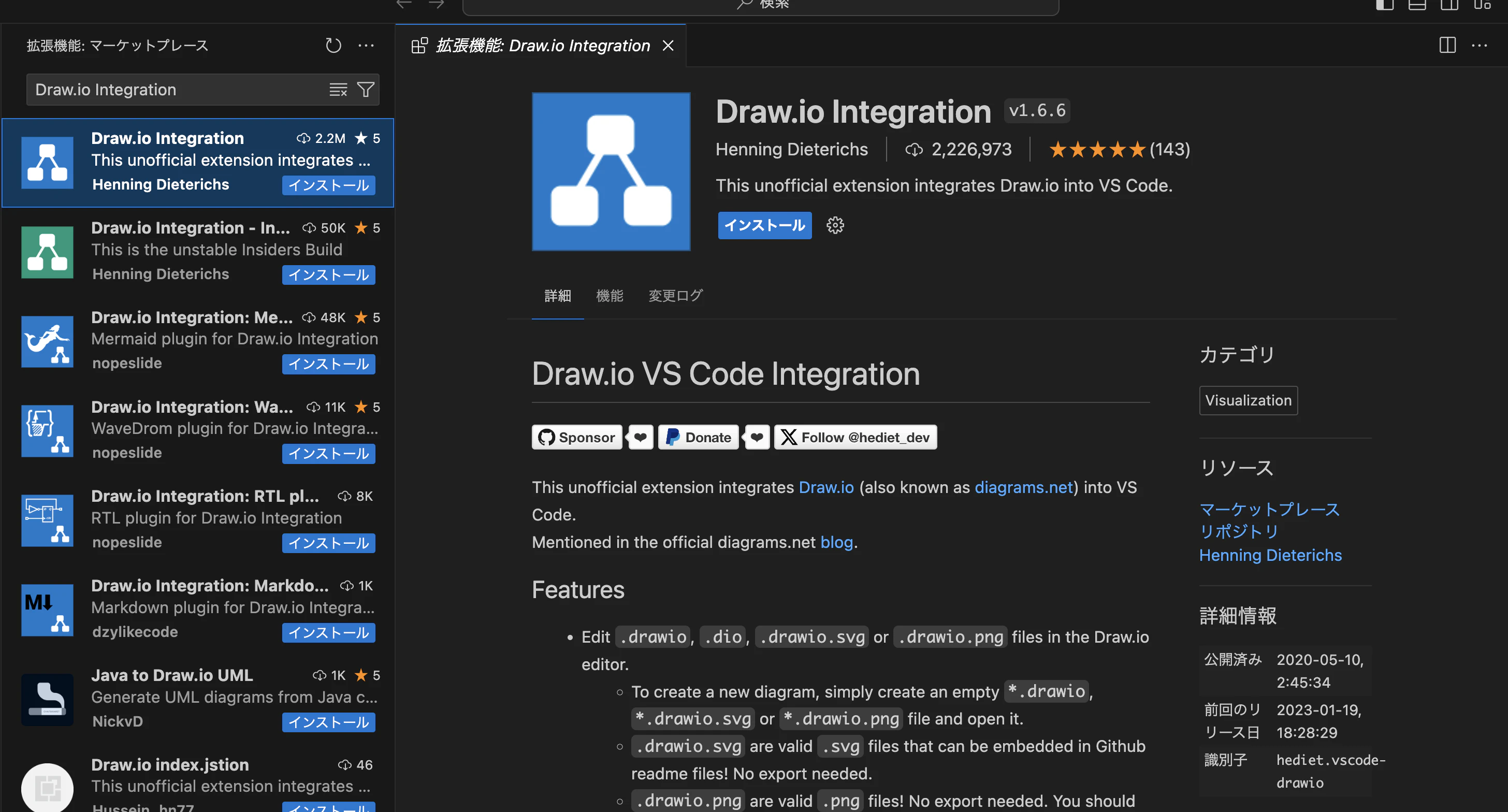Click the Follow @hediet_dev badge
Image resolution: width=1508 pixels, height=812 pixels.
tap(856, 437)
